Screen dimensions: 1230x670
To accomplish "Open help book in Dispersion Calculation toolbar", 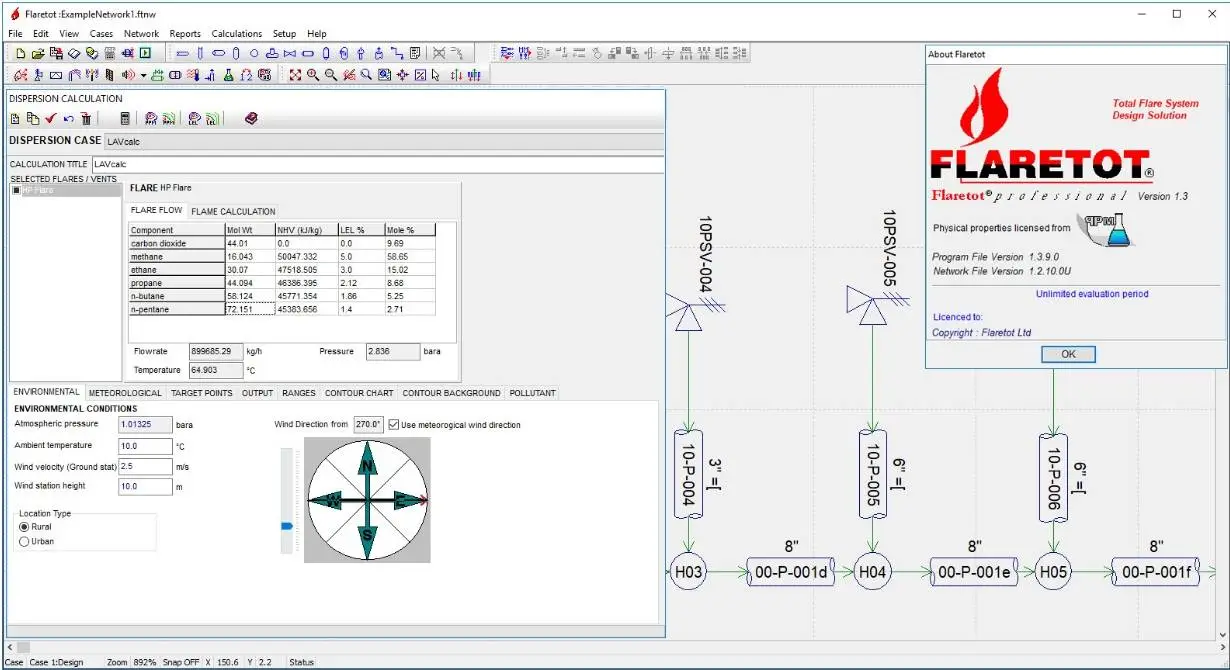I will click(251, 119).
